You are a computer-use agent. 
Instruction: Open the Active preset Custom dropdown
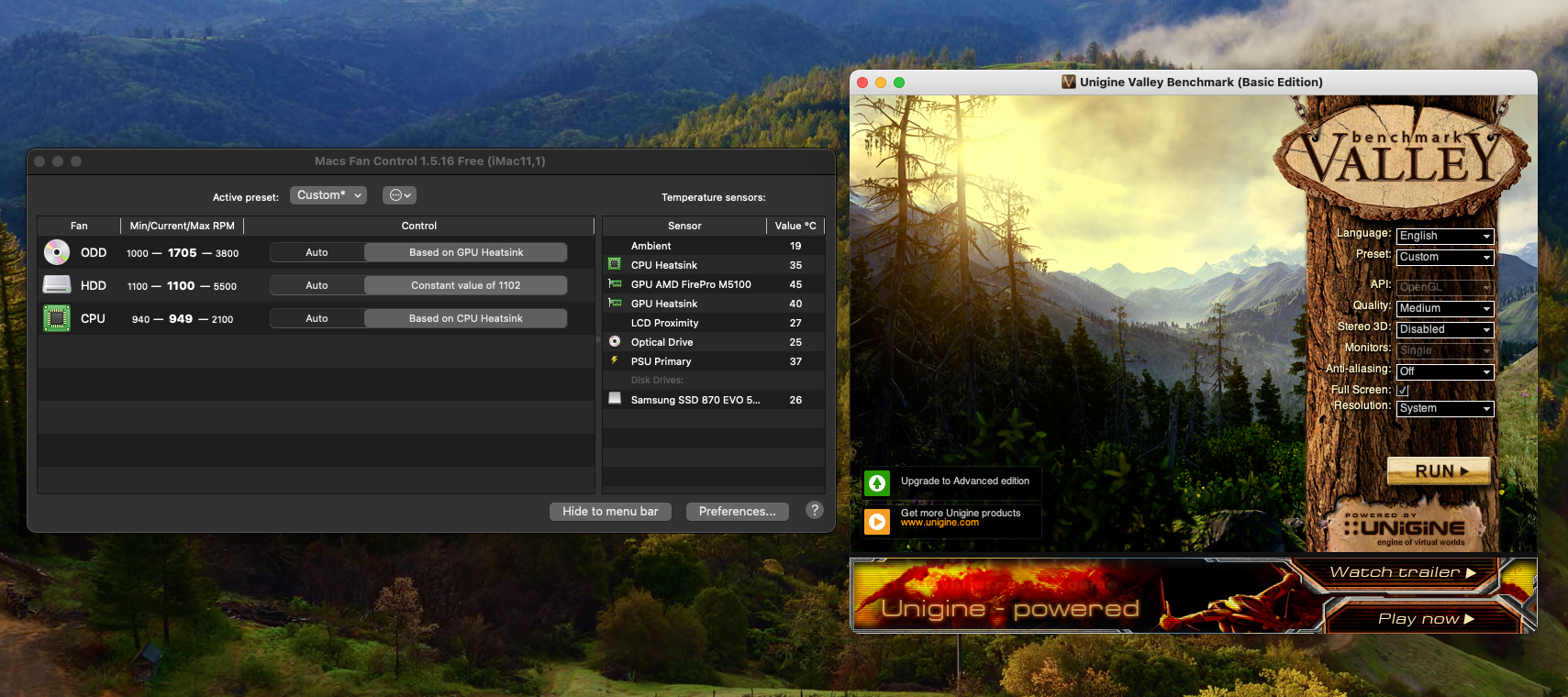click(328, 195)
